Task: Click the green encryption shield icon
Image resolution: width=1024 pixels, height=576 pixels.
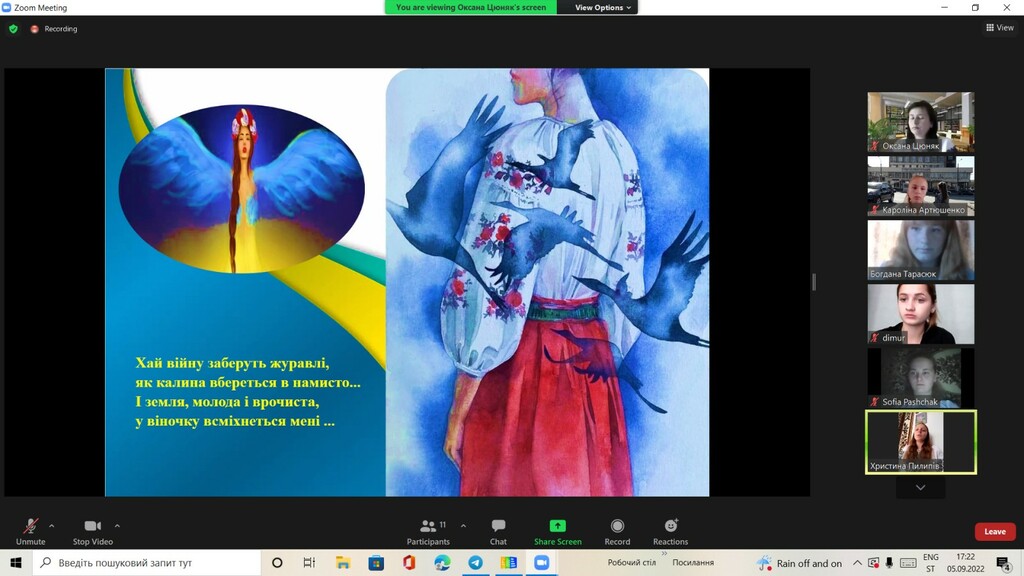Action: [x=13, y=29]
